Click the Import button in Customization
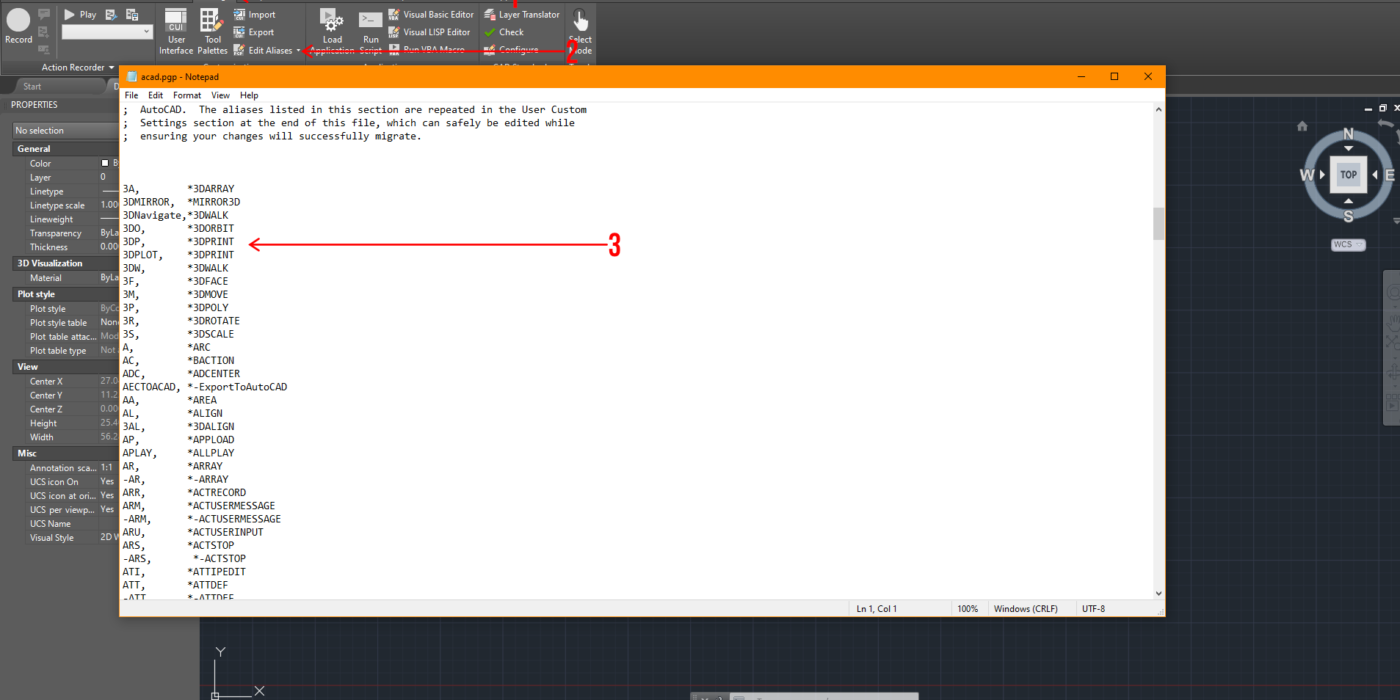 click(x=261, y=15)
